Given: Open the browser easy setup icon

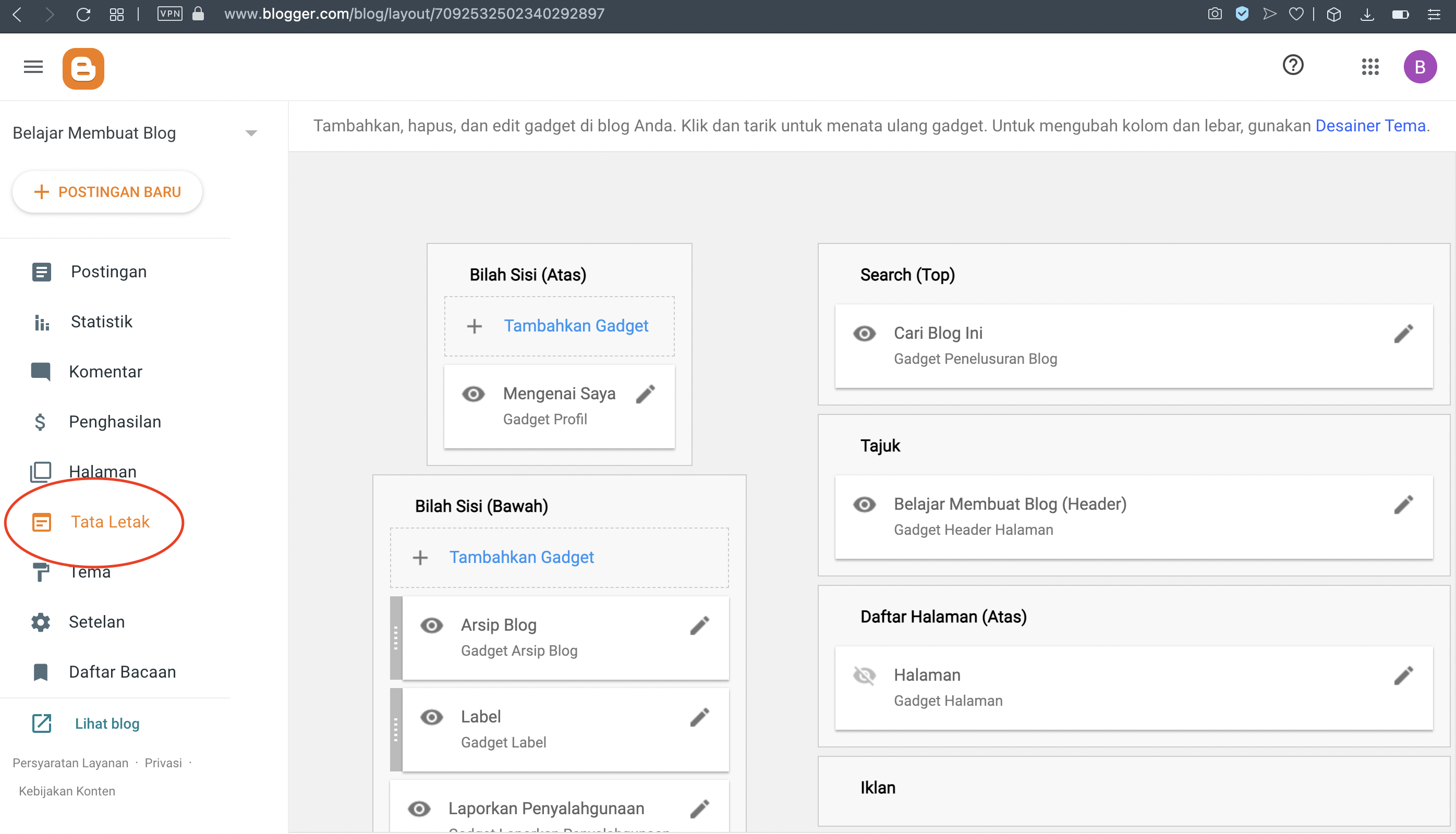Looking at the screenshot, I should pyautogui.click(x=1434, y=14).
